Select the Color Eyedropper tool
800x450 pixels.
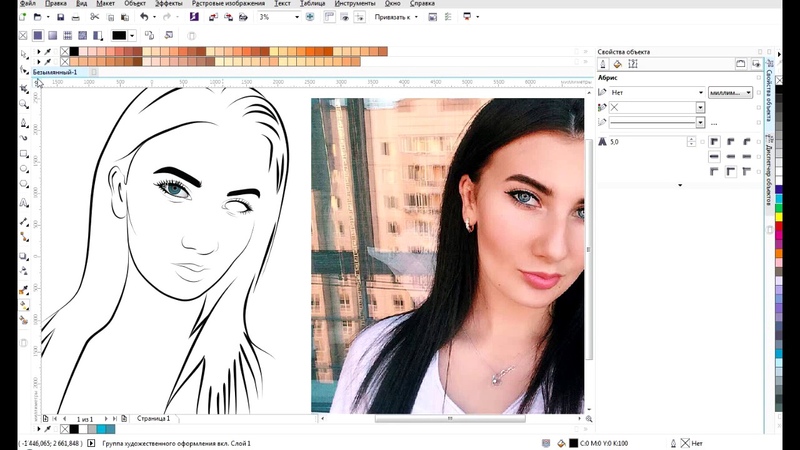point(23,290)
